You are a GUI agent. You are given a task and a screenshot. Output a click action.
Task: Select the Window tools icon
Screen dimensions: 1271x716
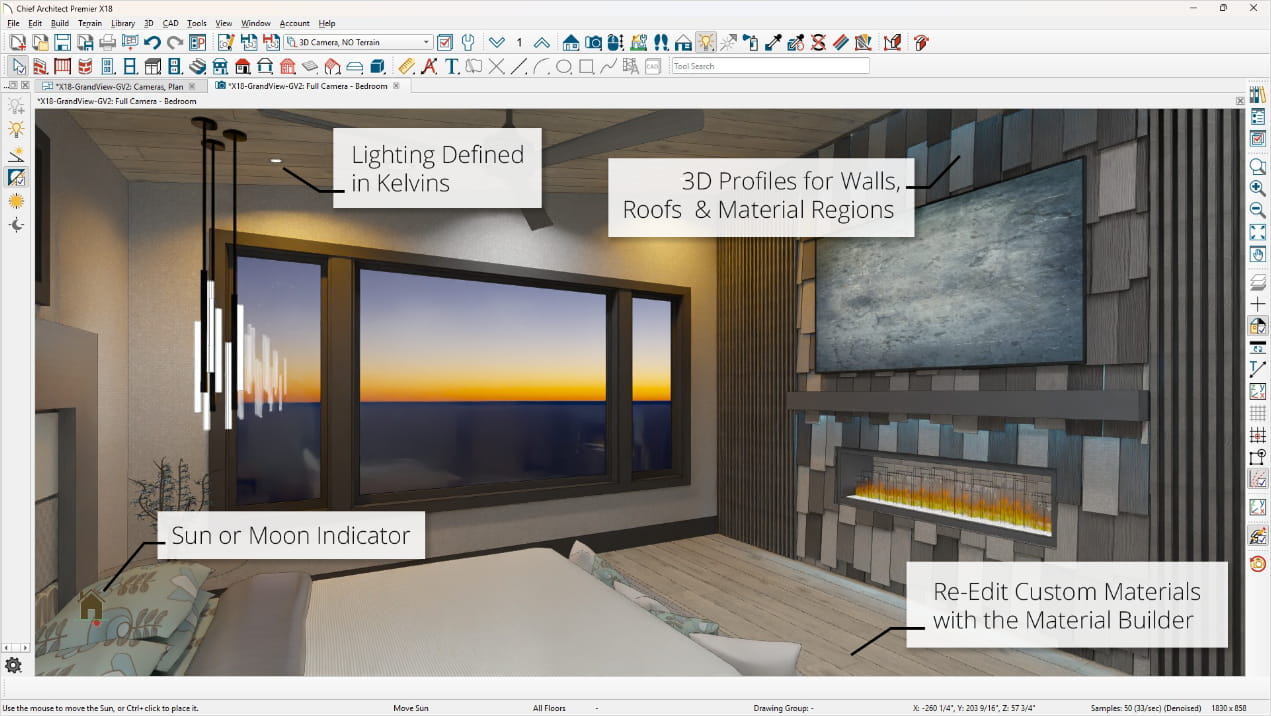(x=131, y=67)
